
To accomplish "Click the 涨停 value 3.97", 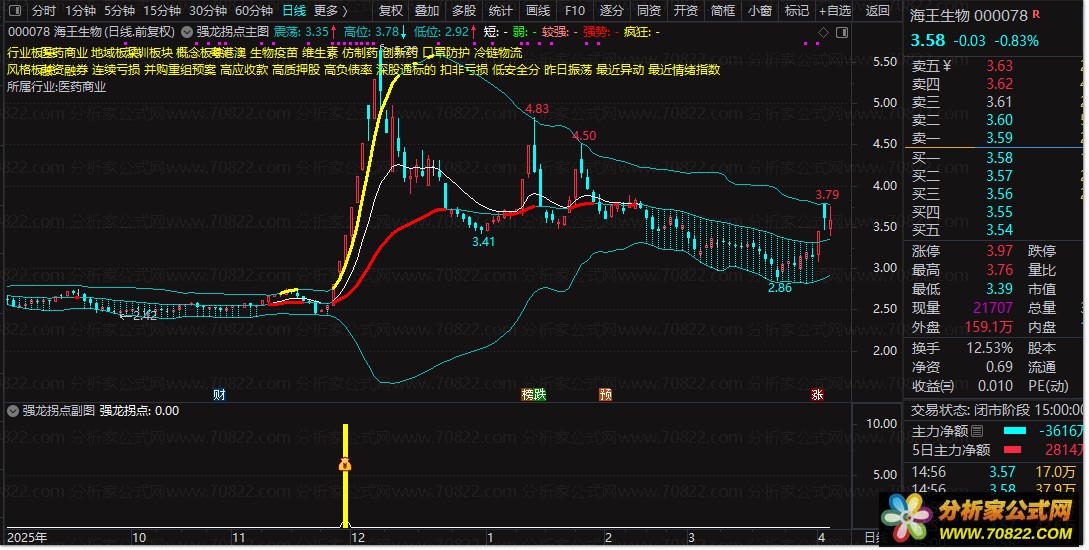I will [x=999, y=251].
